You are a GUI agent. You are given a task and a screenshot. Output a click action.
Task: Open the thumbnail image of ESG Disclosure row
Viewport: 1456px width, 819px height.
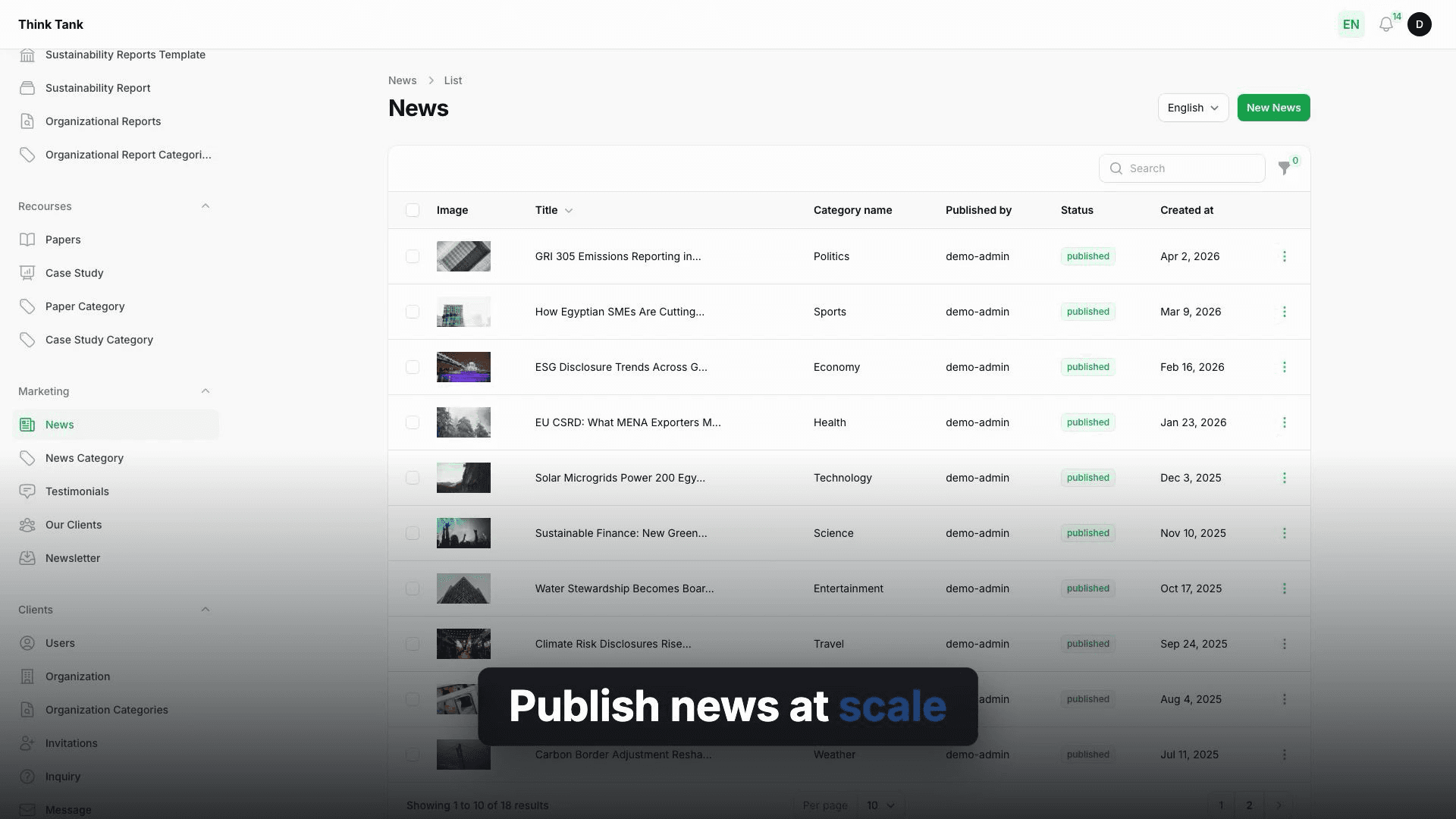click(463, 367)
